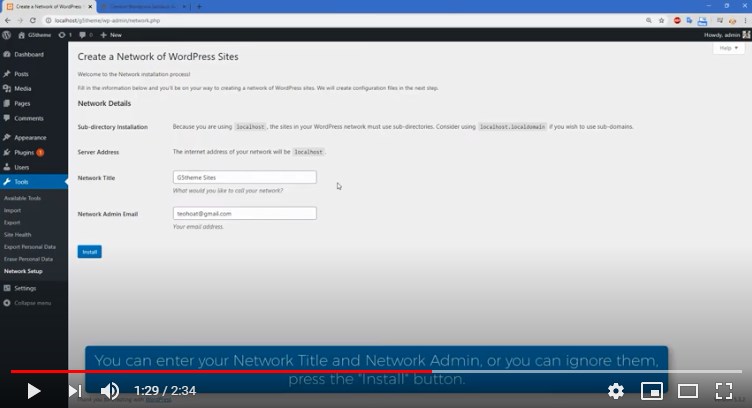Click the Pages icon in sidebar
This screenshot has height=408, width=752.
tap(7, 104)
